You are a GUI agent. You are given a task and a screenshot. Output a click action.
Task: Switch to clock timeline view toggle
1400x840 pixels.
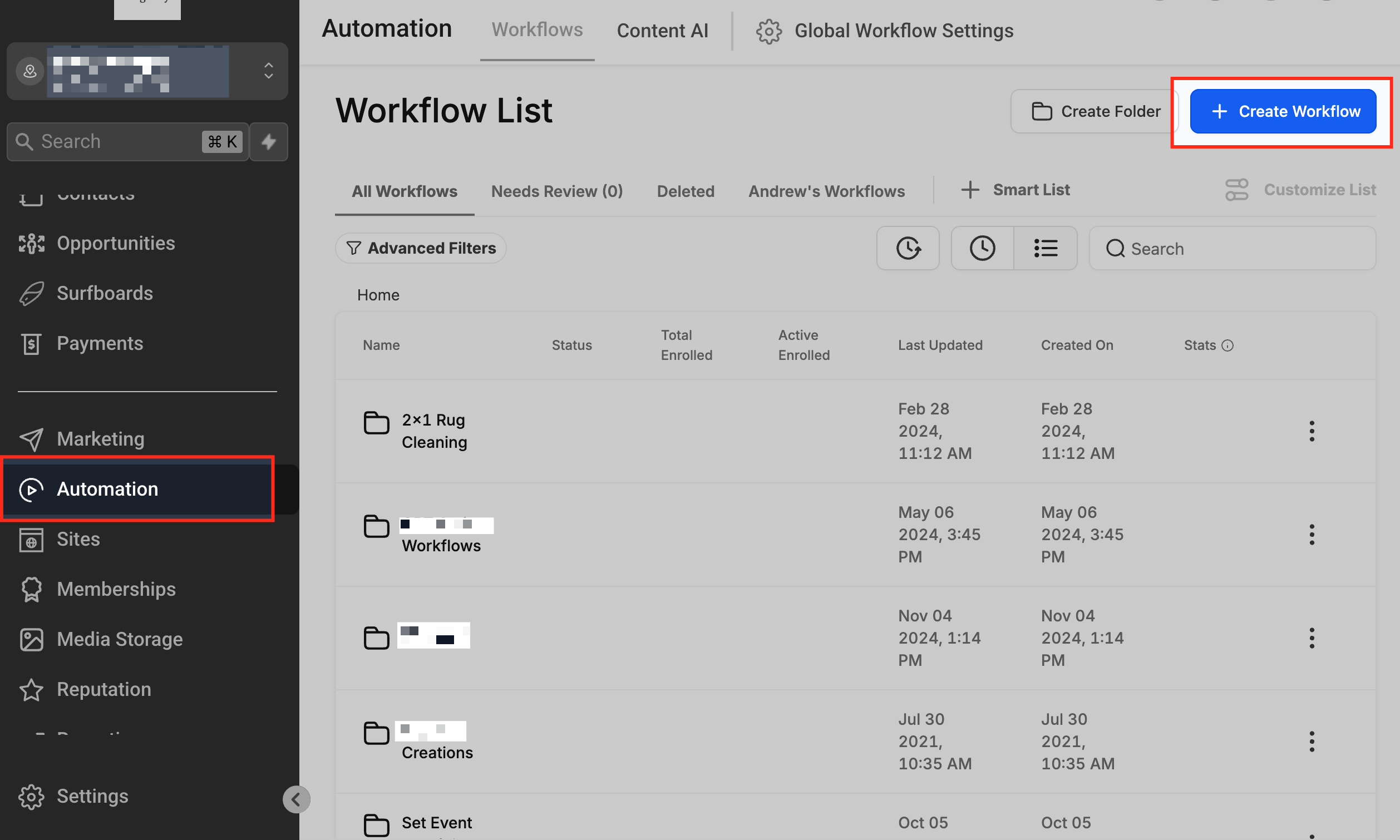click(982, 248)
